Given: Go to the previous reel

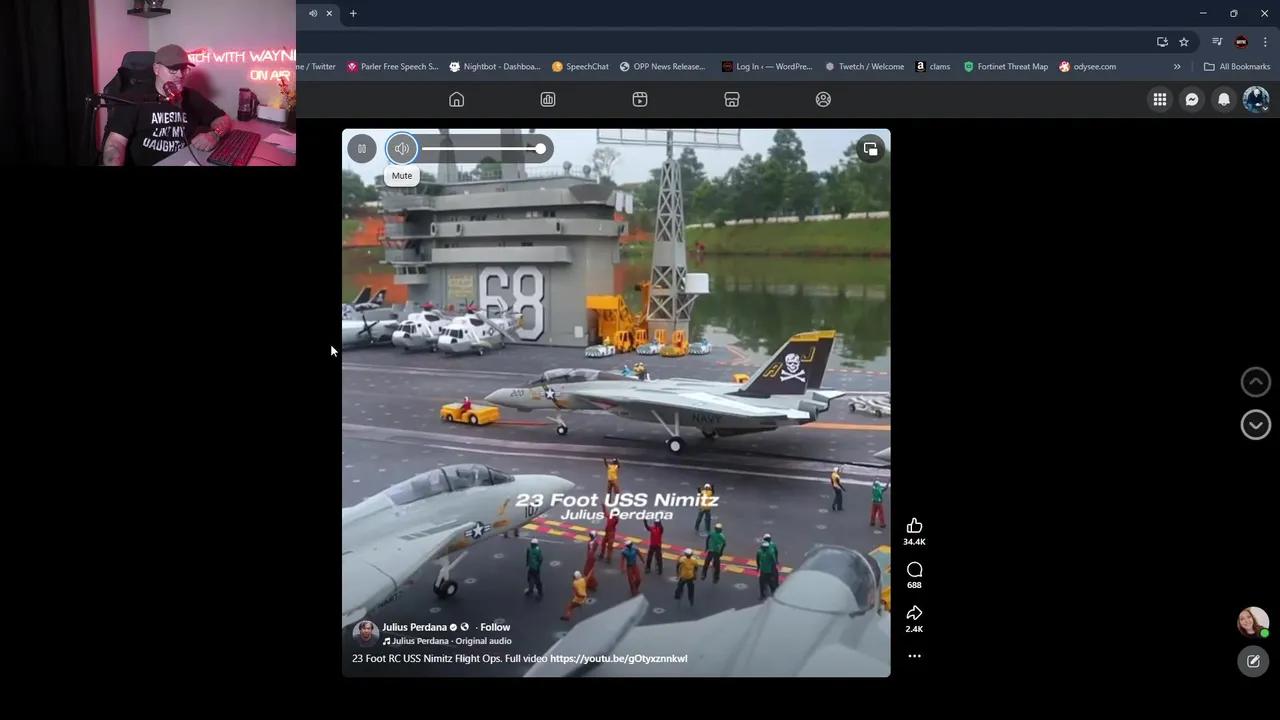Looking at the screenshot, I should tap(1255, 382).
